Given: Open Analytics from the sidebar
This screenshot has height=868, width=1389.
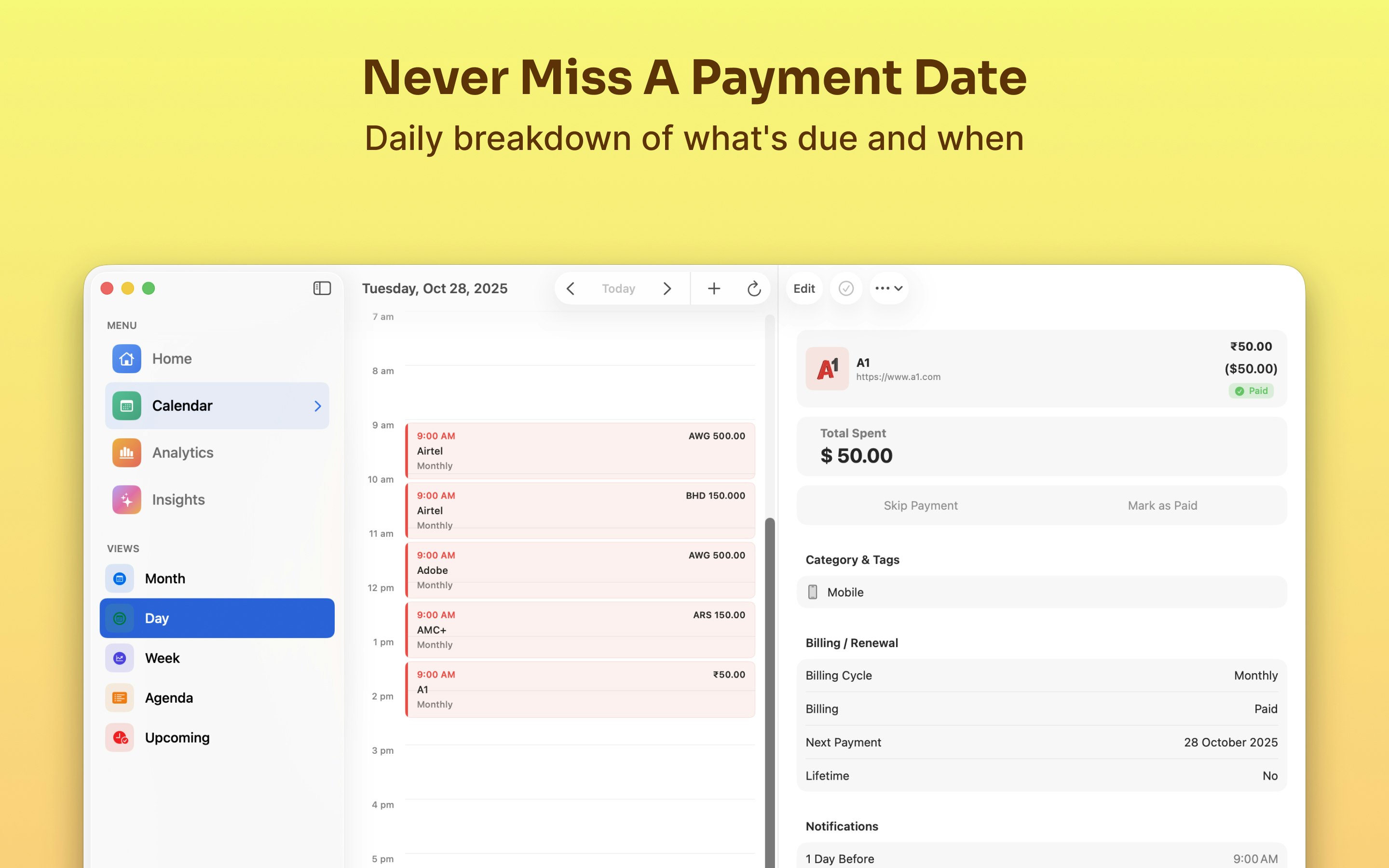Looking at the screenshot, I should [182, 453].
